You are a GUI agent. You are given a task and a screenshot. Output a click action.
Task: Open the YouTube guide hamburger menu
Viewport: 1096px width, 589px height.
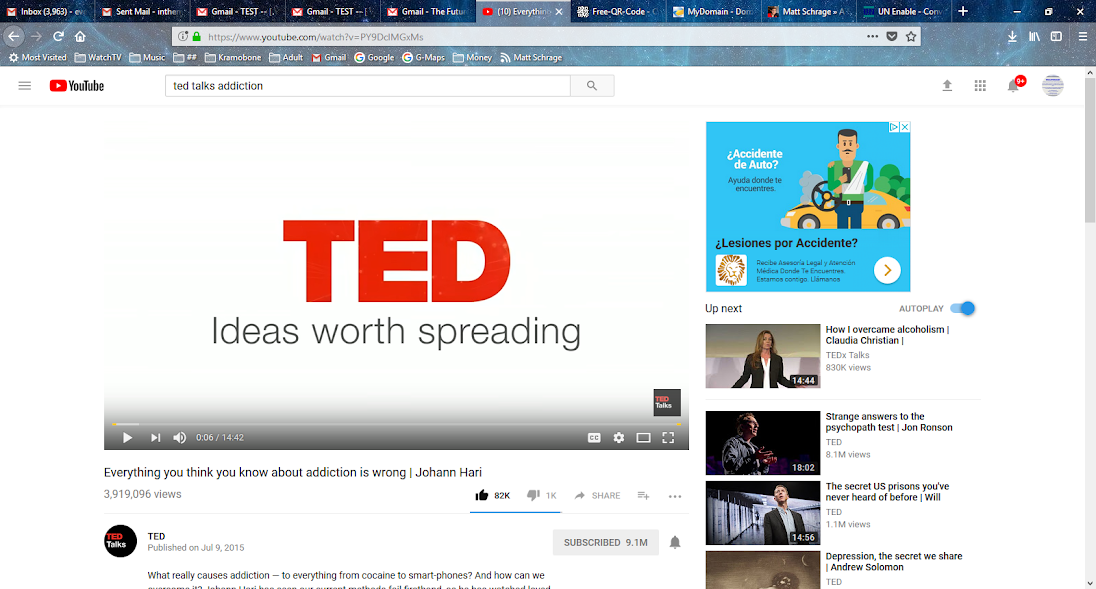pyautogui.click(x=24, y=85)
